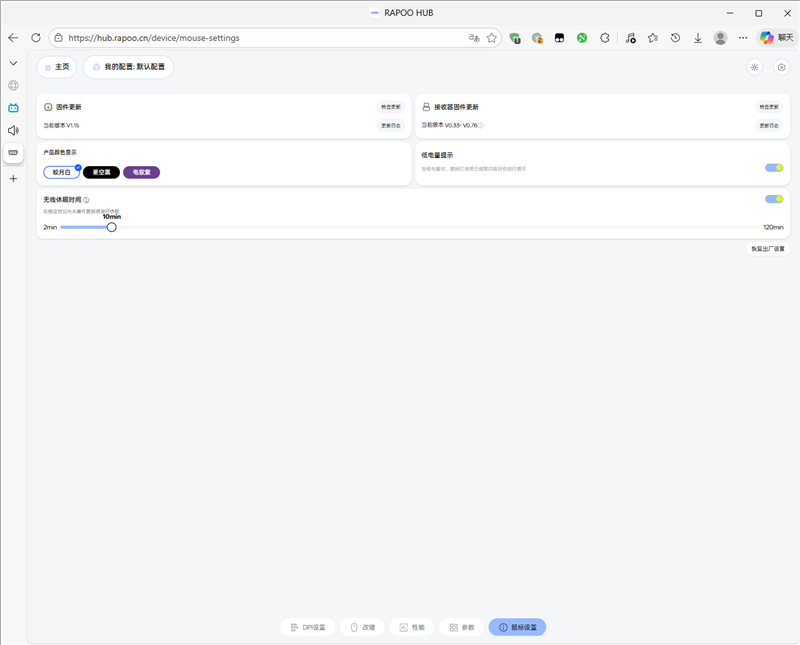
Task: Toggle 无线休眠时间 wireless sleep switch
Action: (x=774, y=199)
